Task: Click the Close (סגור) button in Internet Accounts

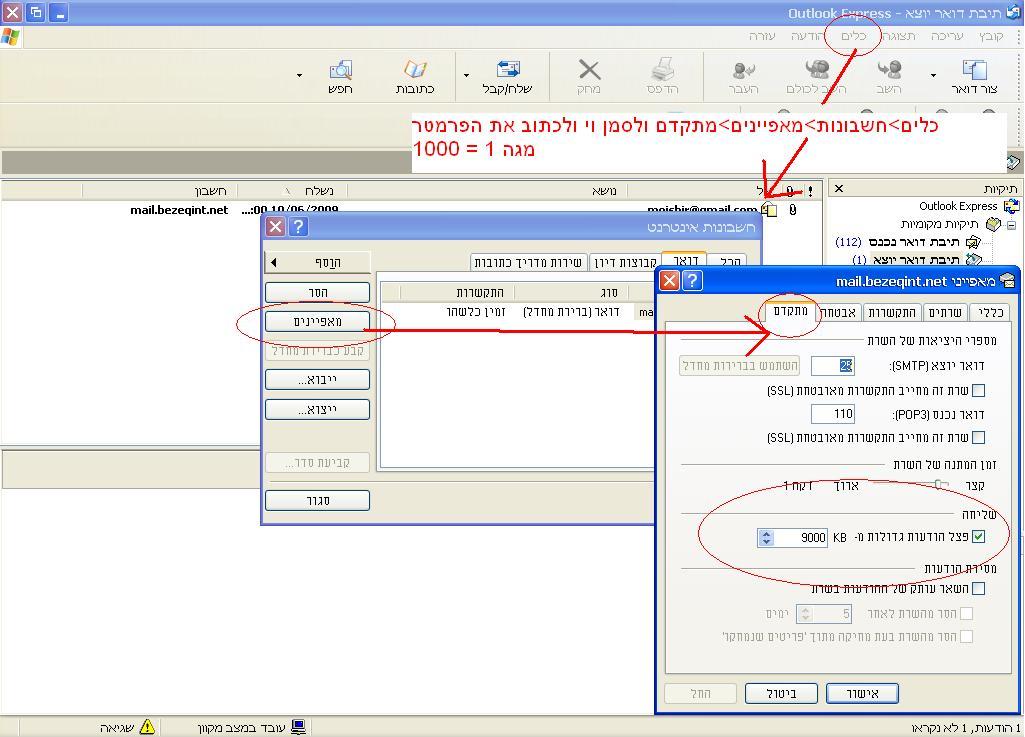Action: coord(318,500)
